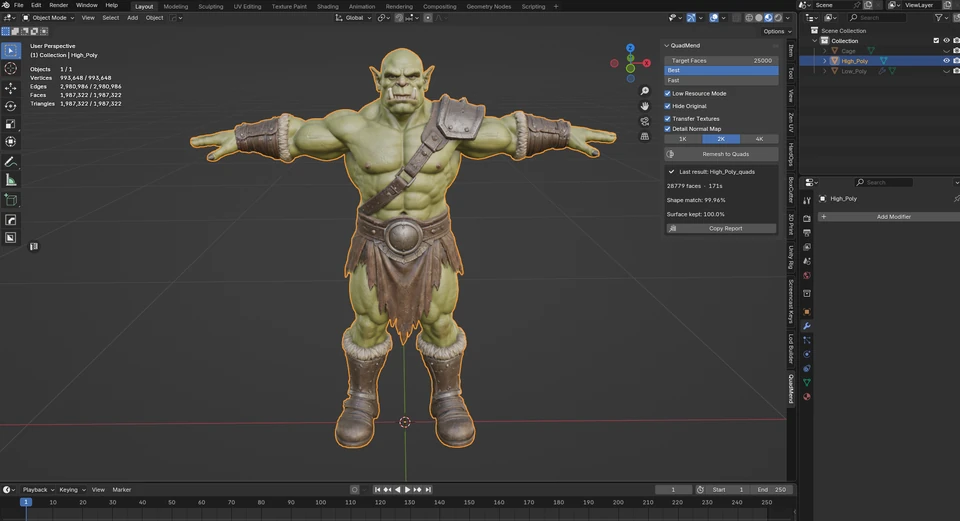Open Global transform orientation dropdown
This screenshot has height=521, width=960.
coord(353,18)
